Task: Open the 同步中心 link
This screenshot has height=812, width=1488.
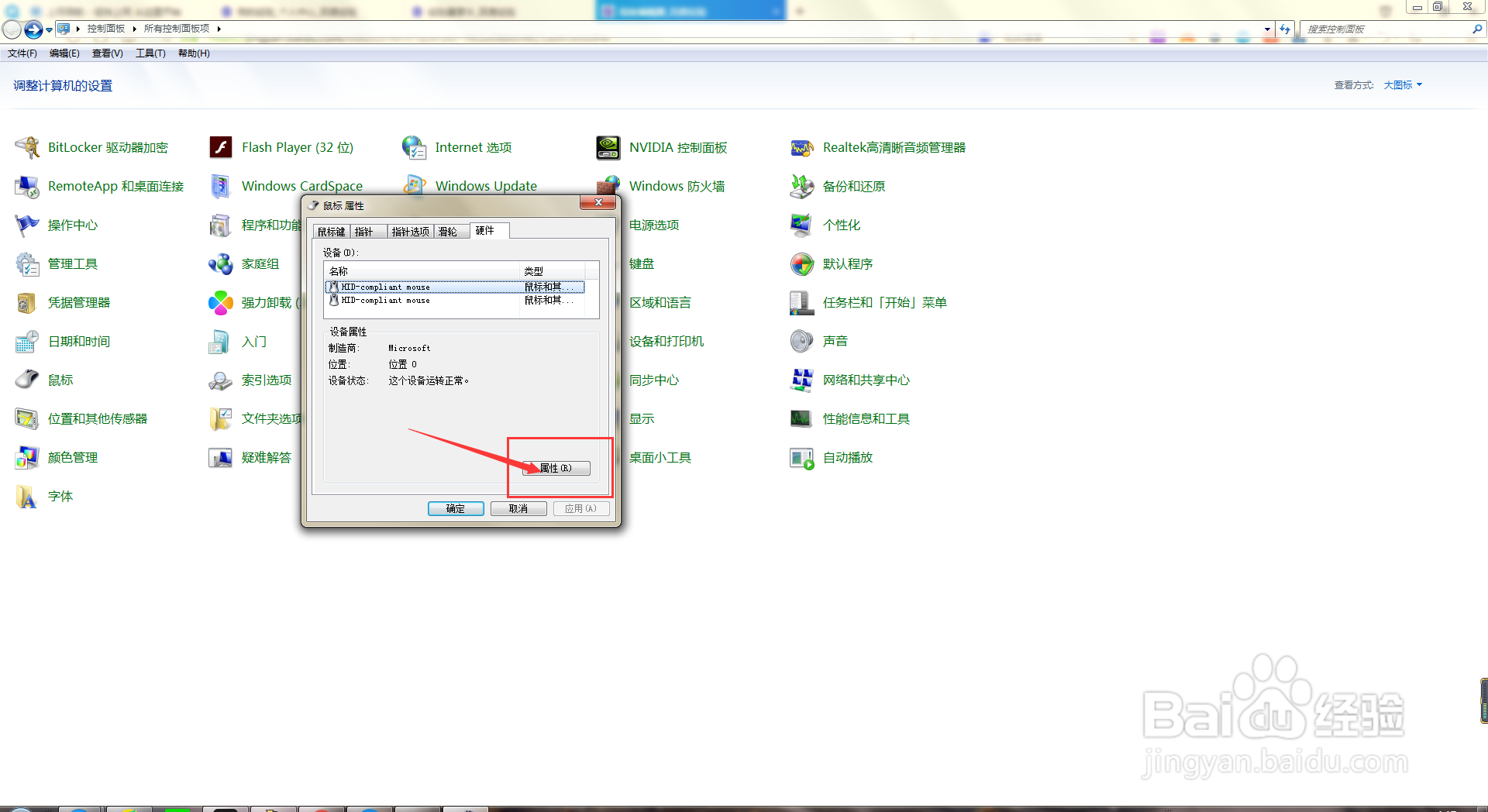Action: pos(654,380)
